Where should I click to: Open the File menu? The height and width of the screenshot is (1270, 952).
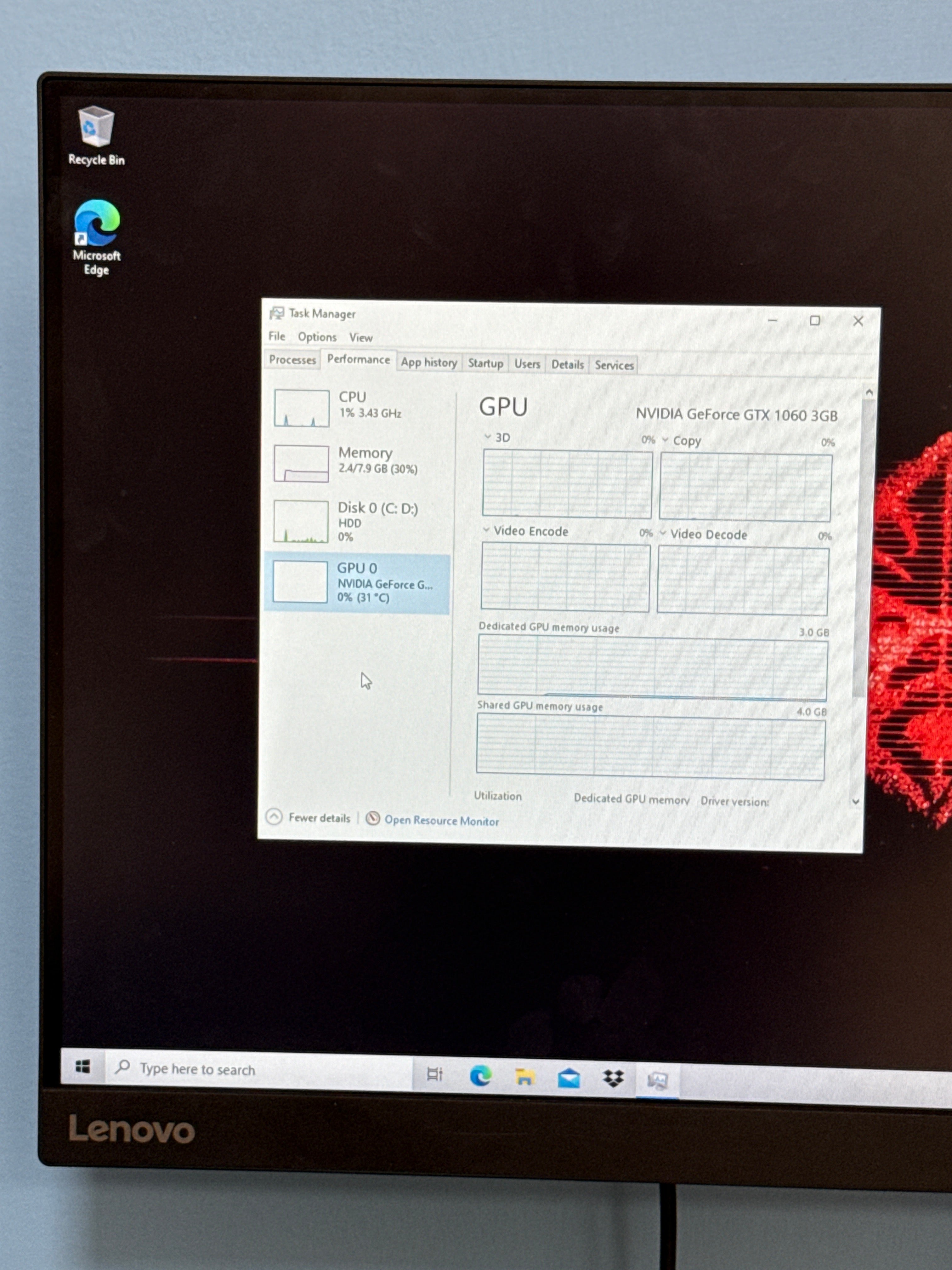pos(277,336)
